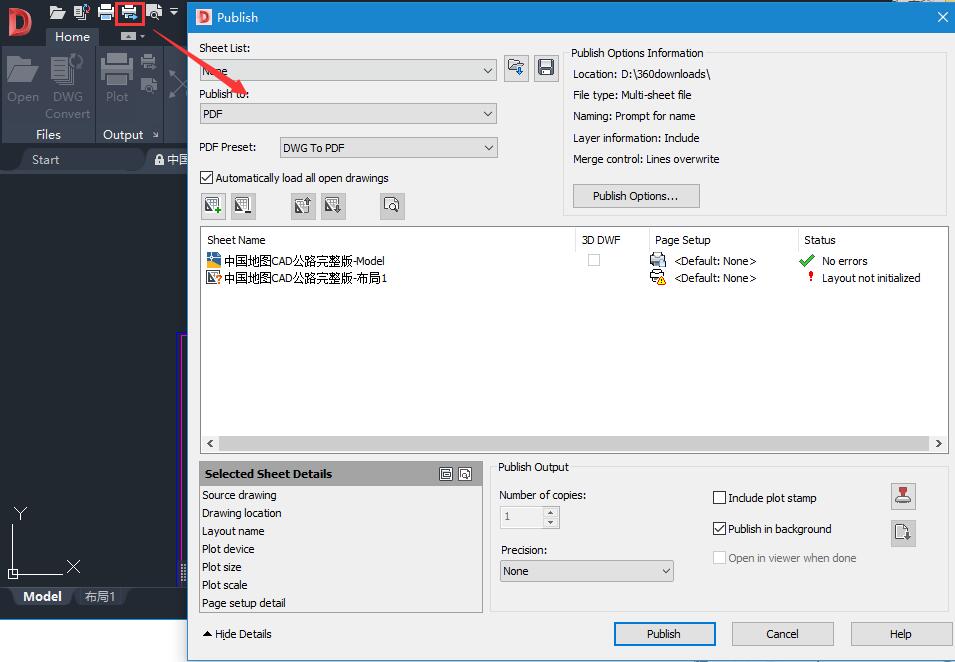The width and height of the screenshot is (955, 662).
Task: Open the Precision dropdown
Action: tap(587, 571)
